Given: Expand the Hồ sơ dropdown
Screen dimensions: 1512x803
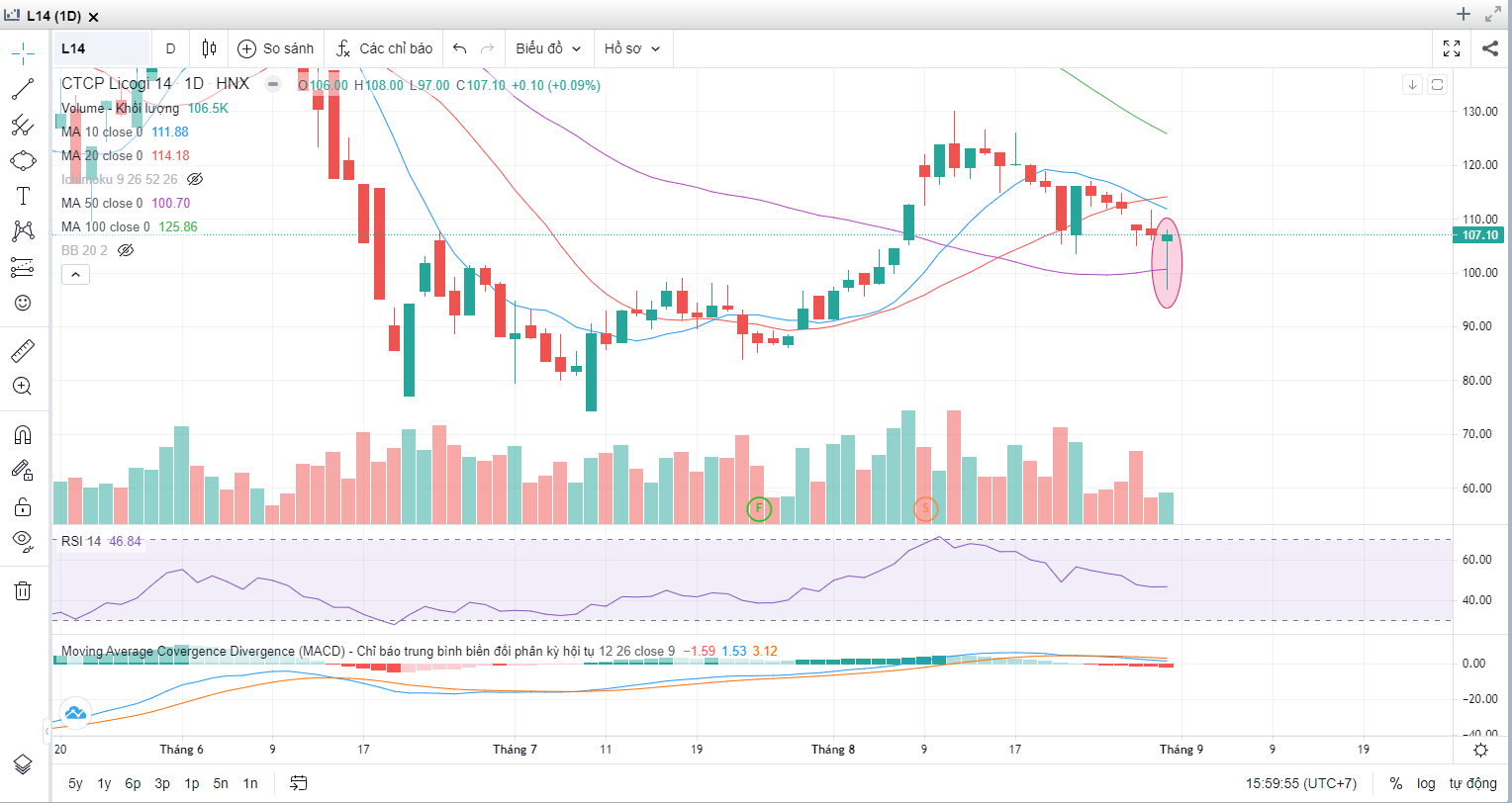Looking at the screenshot, I should click(x=632, y=48).
